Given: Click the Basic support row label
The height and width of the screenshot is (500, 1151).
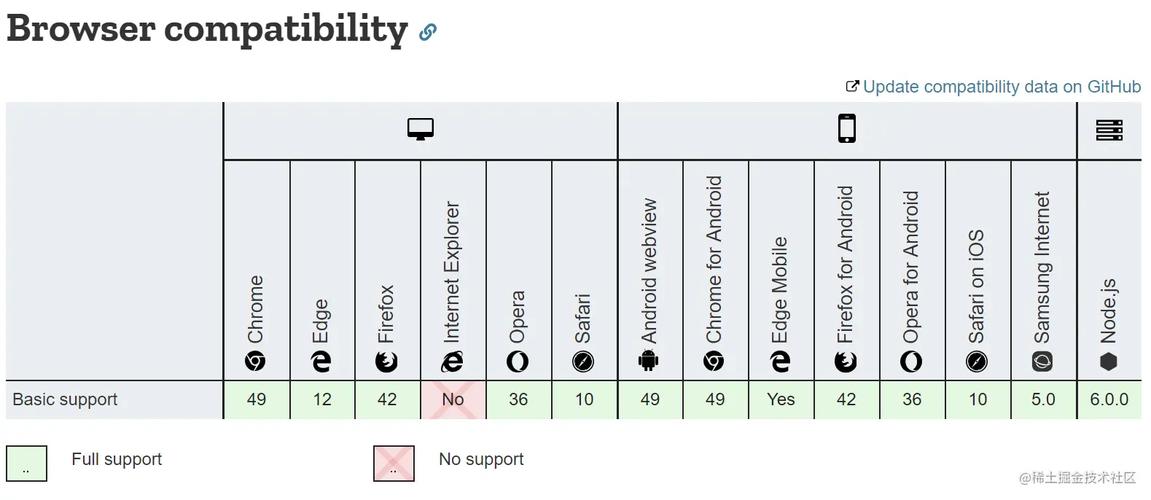Looking at the screenshot, I should click(65, 400).
